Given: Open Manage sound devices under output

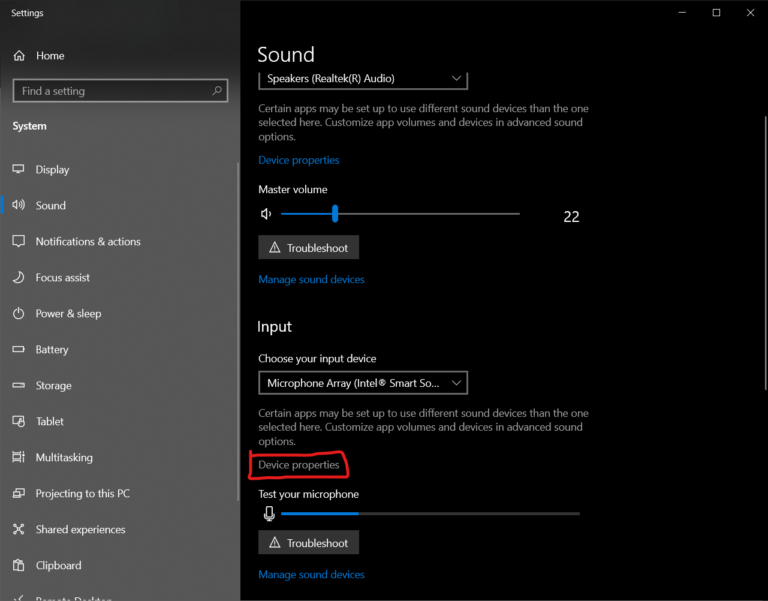Looking at the screenshot, I should point(311,280).
